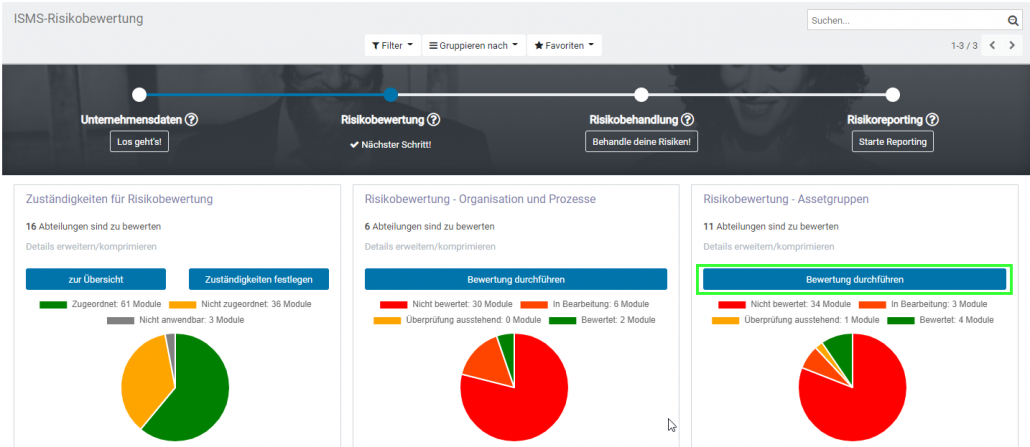Expand details in Zuständigkeiten für Risikobewertung card
The image size is (1030, 447).
[x=91, y=246]
